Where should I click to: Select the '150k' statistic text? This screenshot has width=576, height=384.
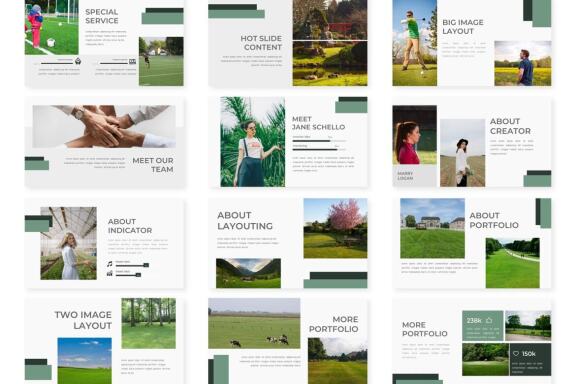[x=529, y=354]
